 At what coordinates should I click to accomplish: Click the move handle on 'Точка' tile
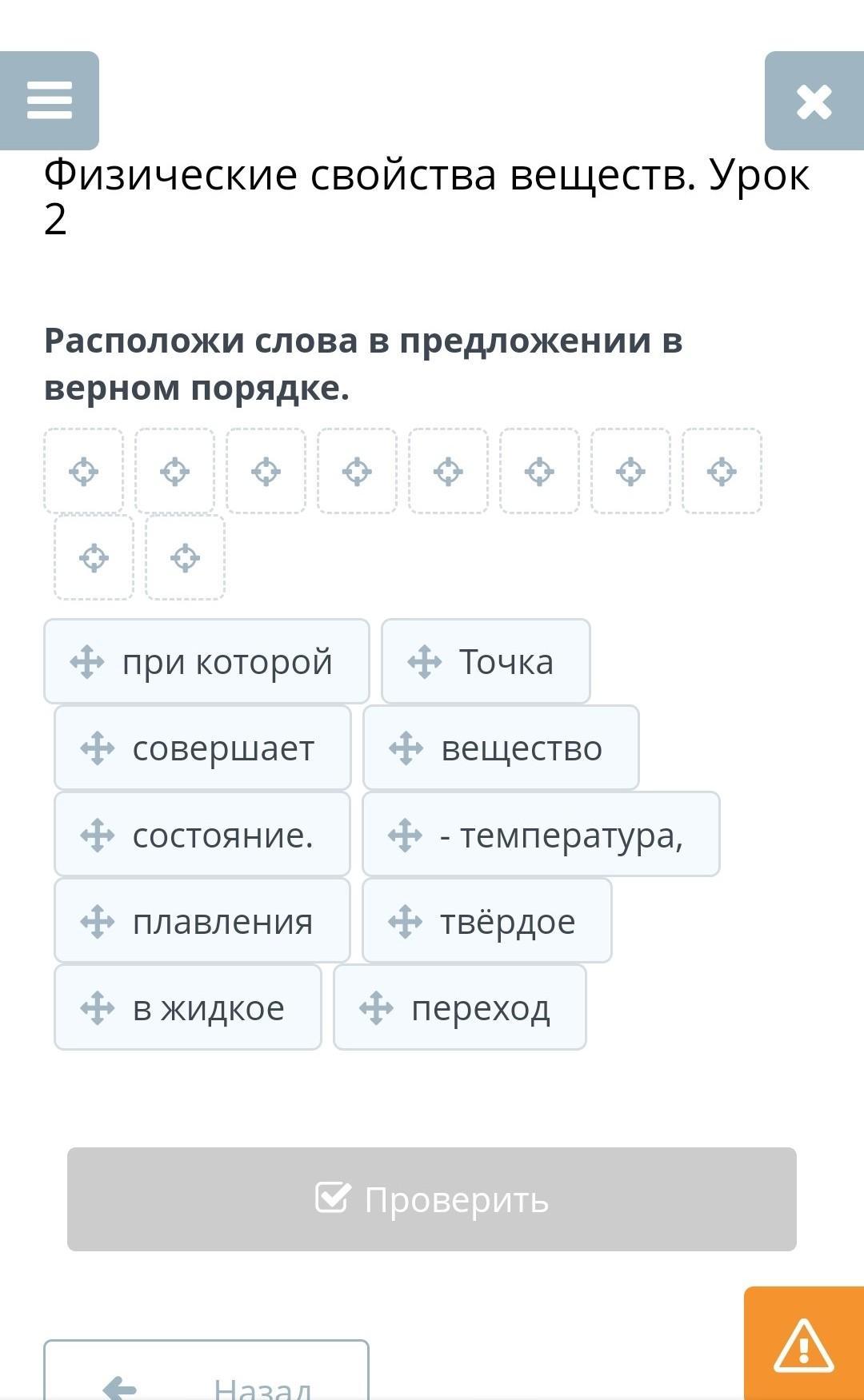tap(425, 662)
